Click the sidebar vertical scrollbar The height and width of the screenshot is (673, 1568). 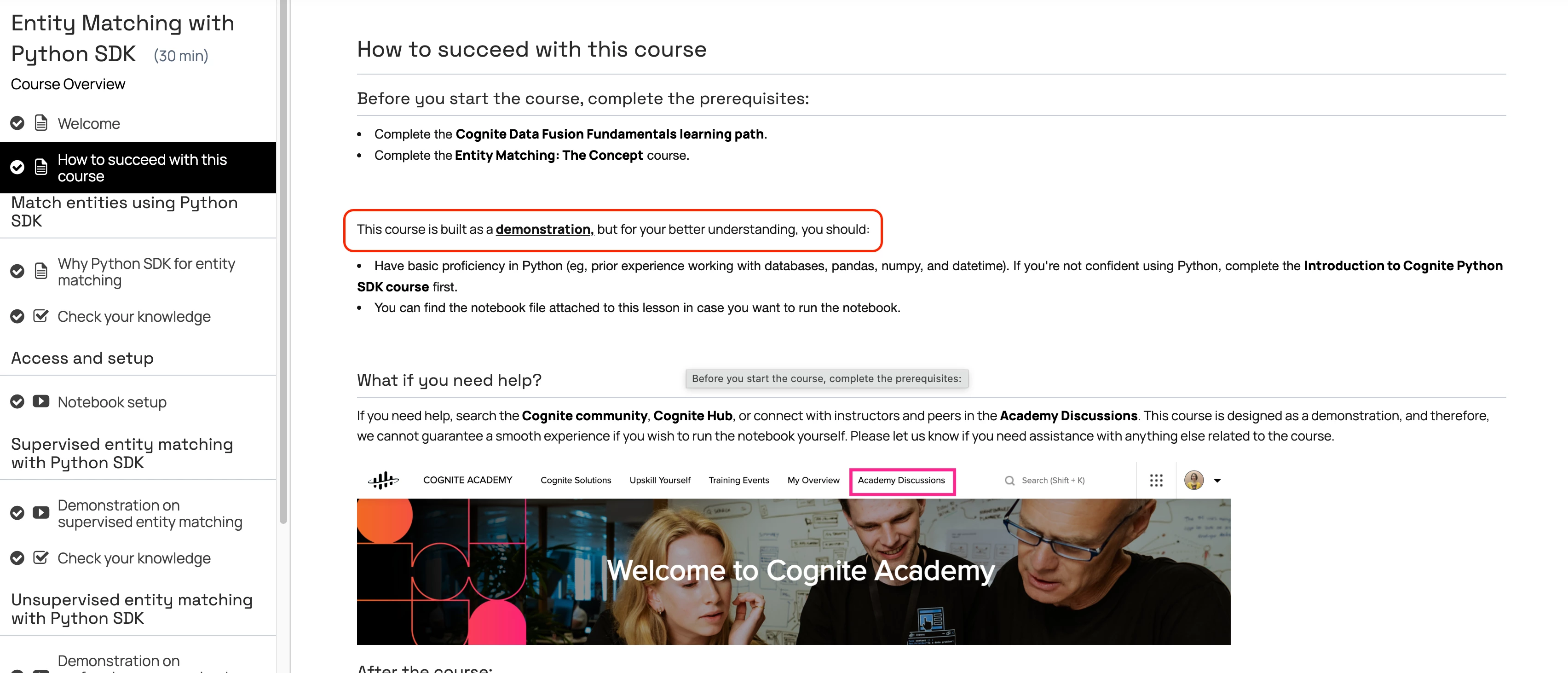283,262
